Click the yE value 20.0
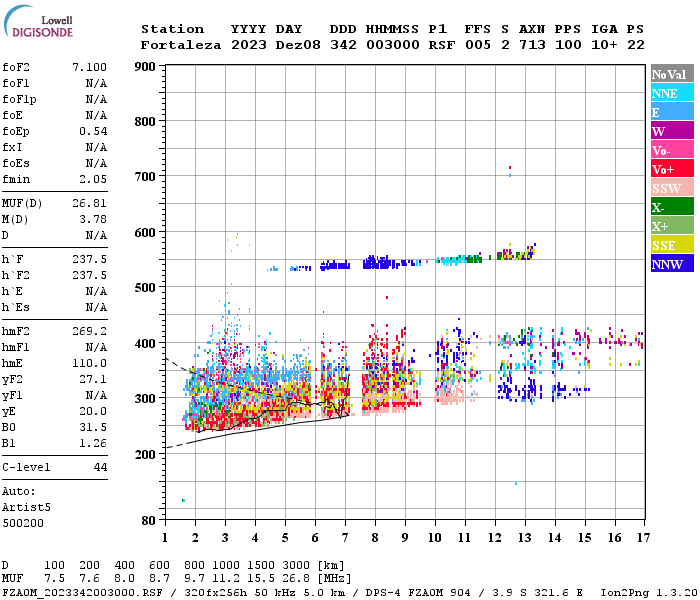 point(93,412)
